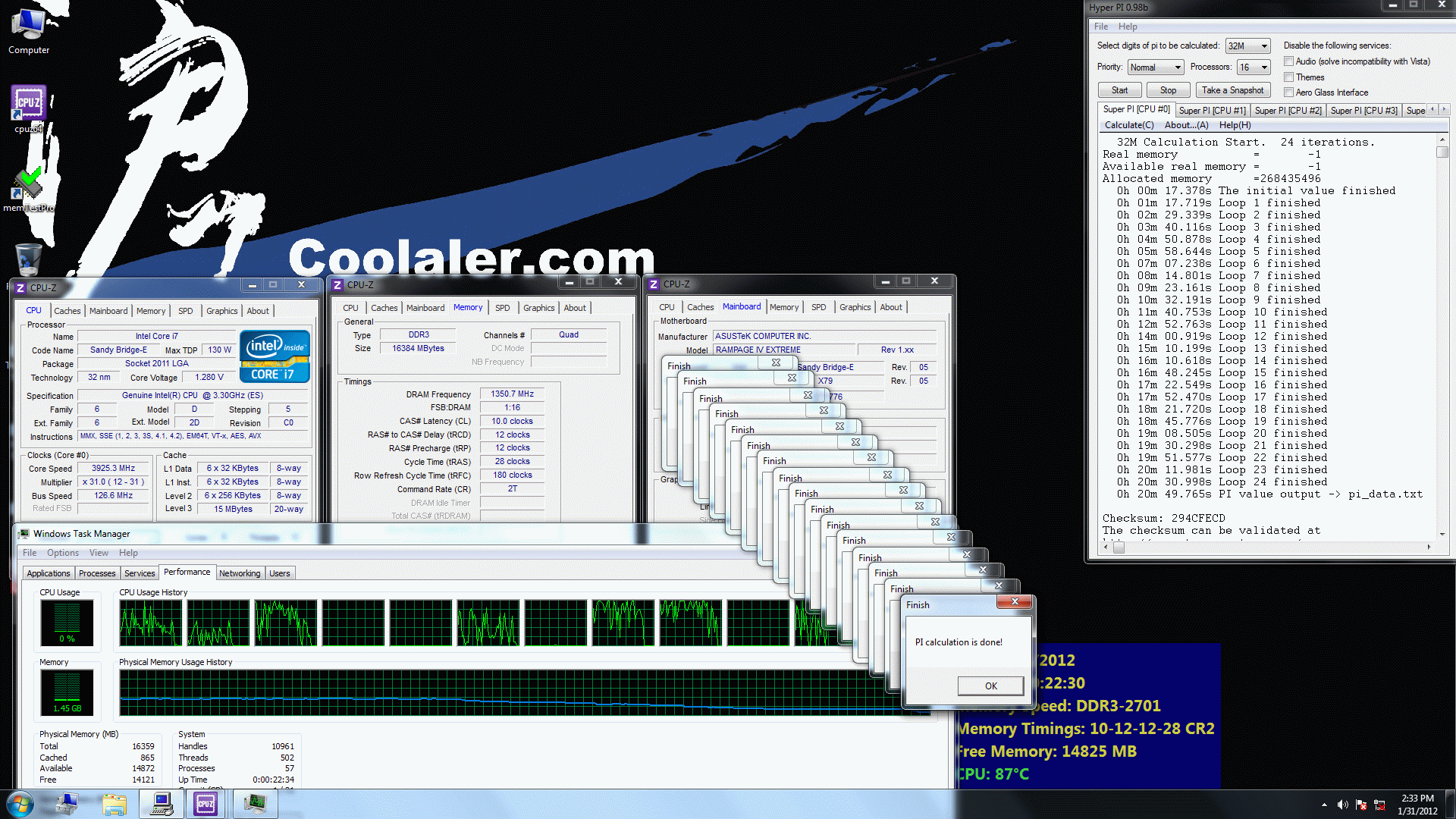Open the Hyper PI File menu

1100,27
